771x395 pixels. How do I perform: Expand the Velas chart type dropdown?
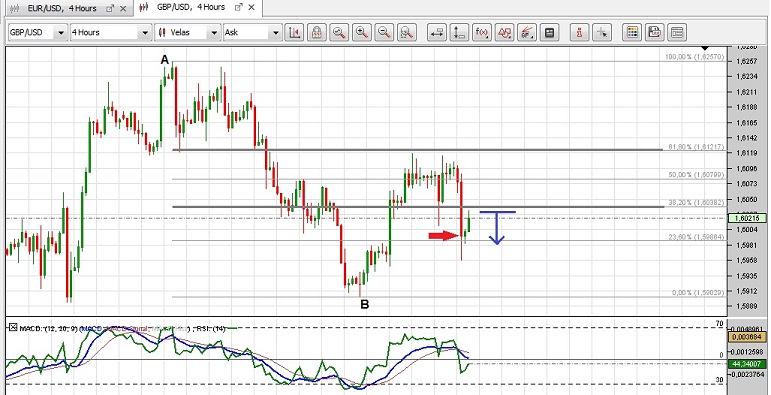[214, 33]
